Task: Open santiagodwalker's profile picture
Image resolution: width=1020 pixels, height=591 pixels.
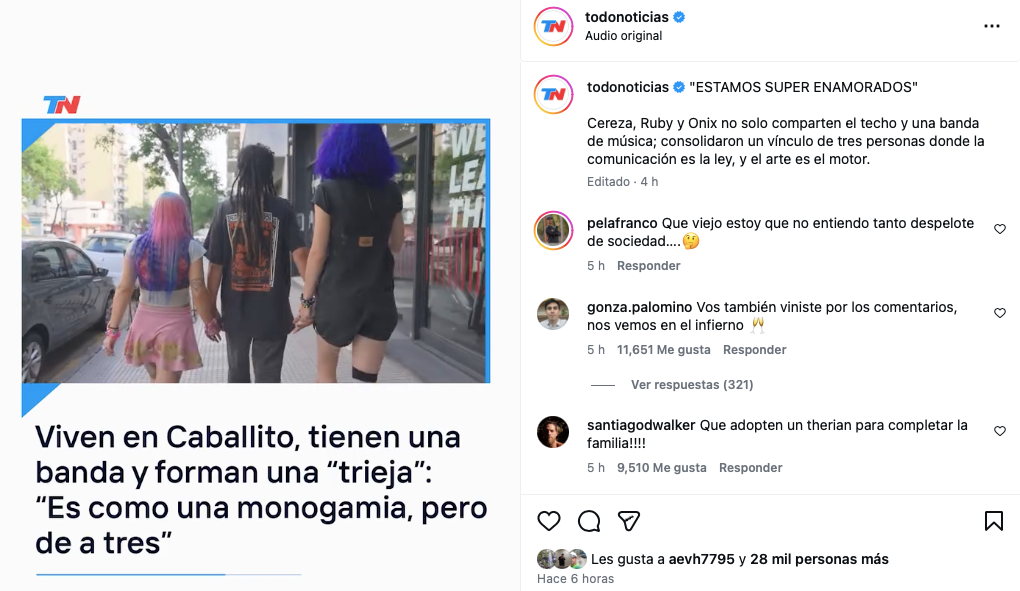Action: (553, 432)
